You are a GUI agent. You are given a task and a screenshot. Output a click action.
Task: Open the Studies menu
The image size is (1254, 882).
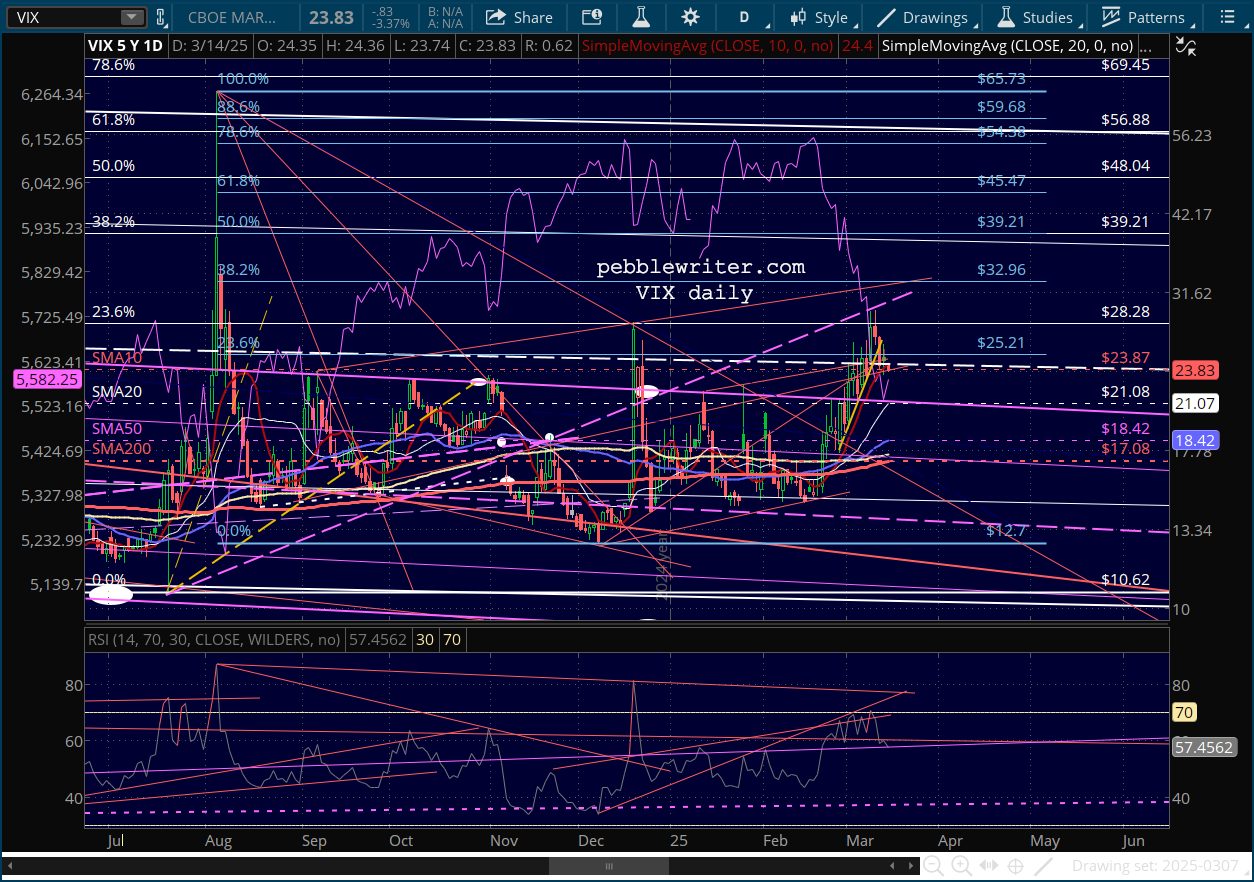[1037, 17]
